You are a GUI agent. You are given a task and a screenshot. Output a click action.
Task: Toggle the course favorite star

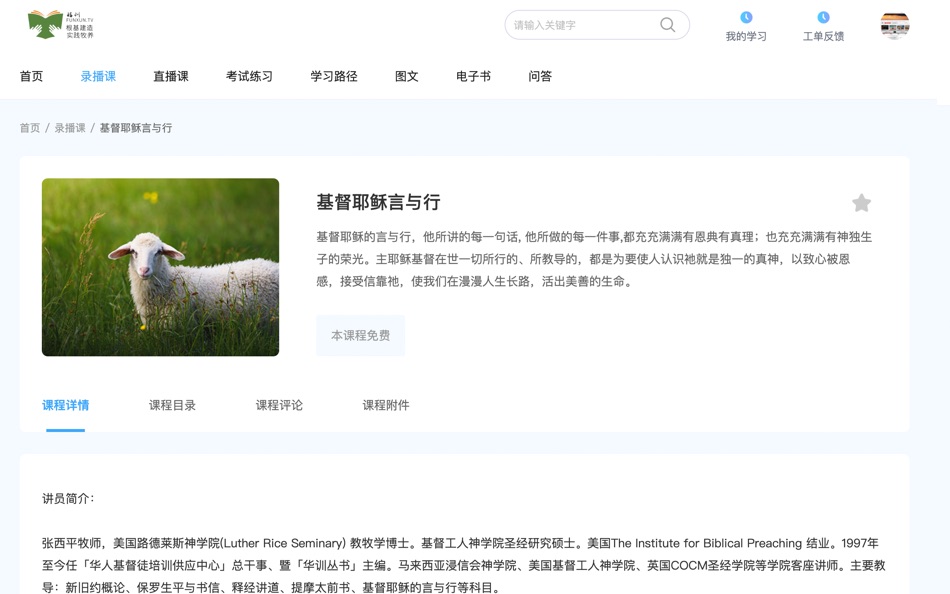pos(861,202)
